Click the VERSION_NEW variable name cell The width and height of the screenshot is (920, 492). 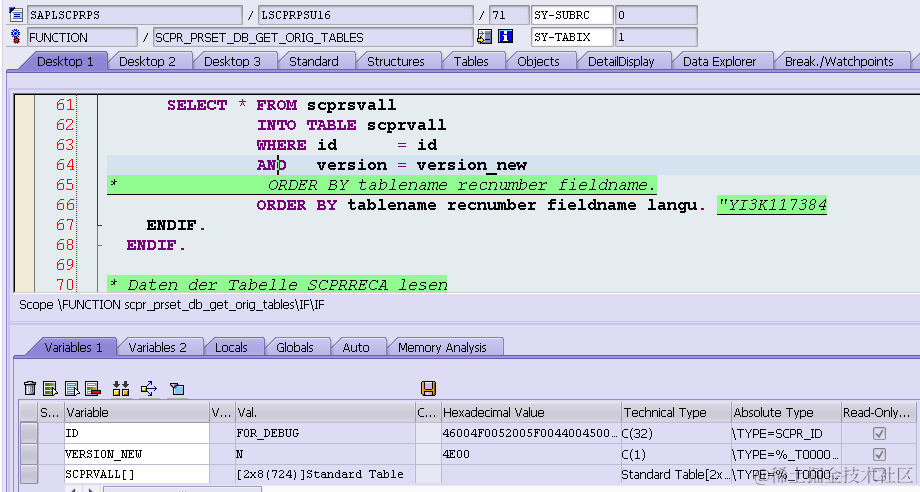(137, 454)
